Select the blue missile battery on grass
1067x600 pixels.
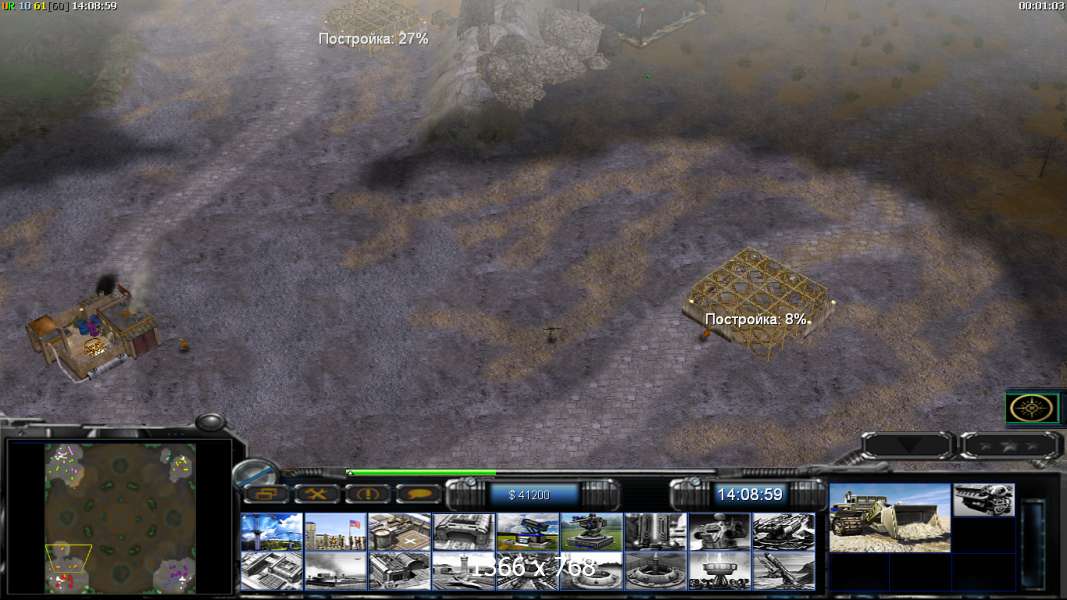(527, 532)
